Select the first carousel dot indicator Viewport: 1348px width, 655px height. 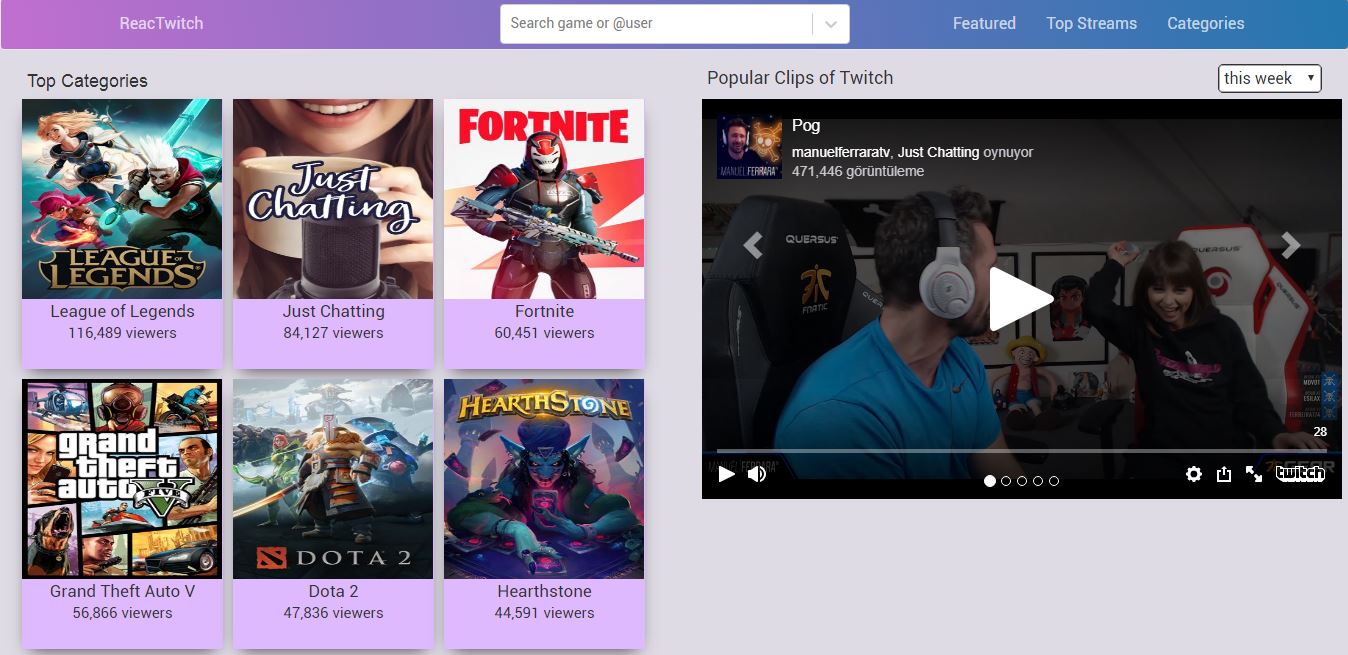pos(990,481)
